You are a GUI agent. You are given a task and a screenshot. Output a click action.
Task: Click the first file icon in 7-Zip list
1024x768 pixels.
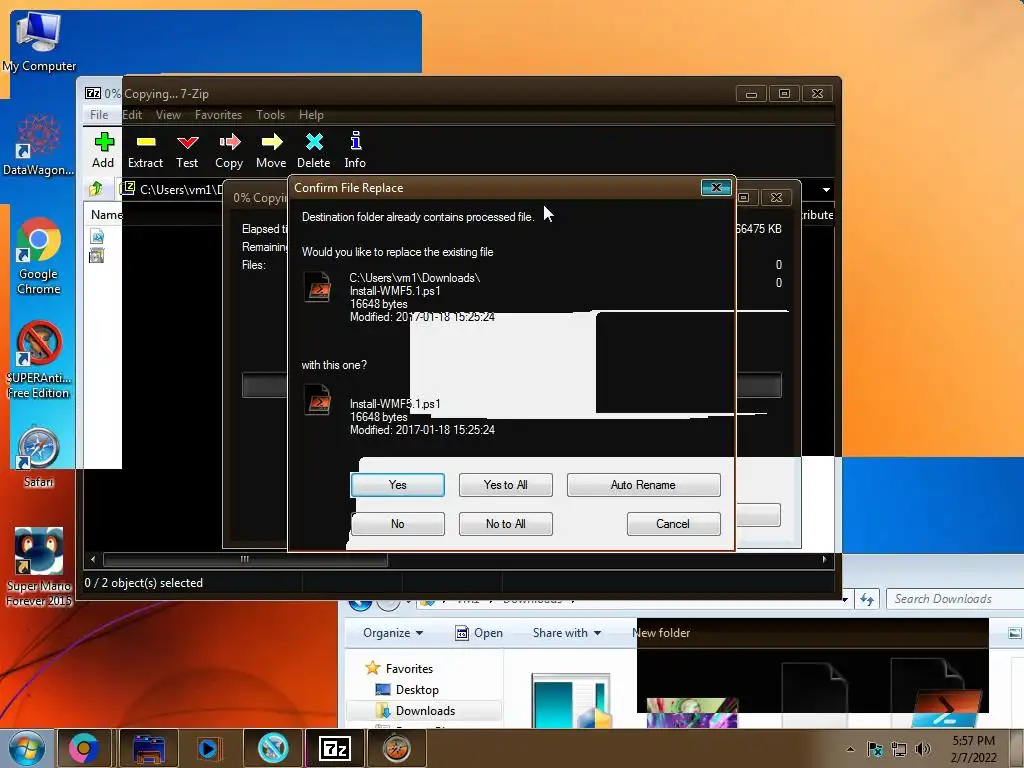(97, 236)
